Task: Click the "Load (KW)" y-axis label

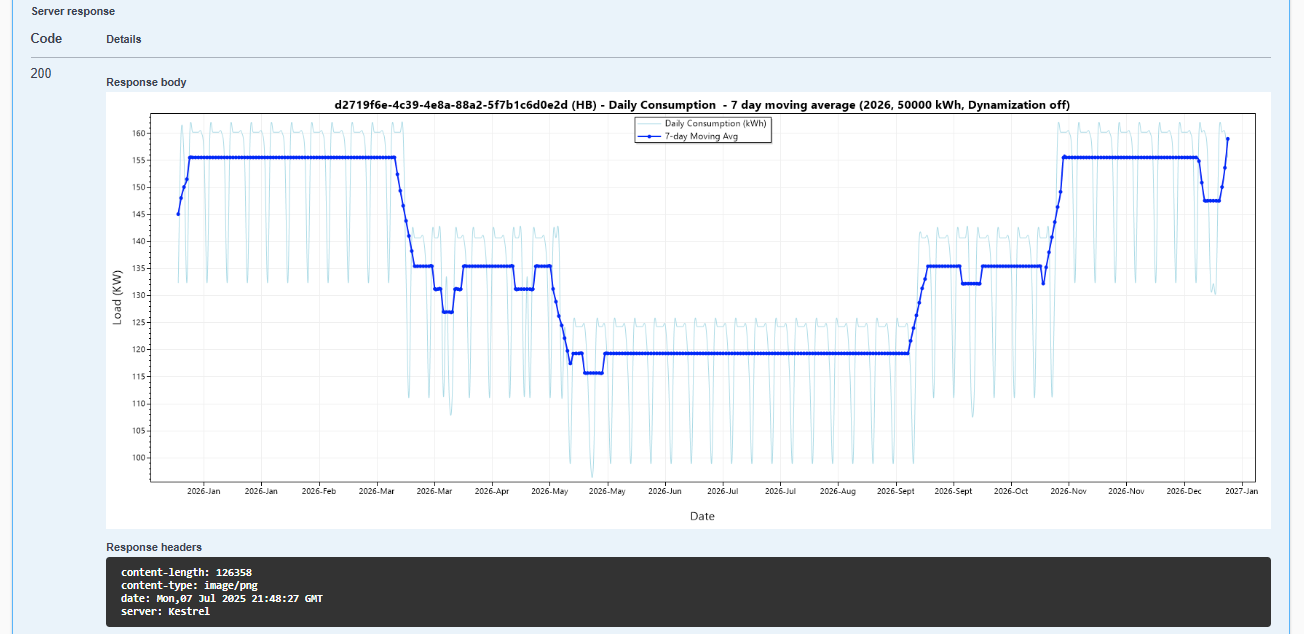Action: (117, 297)
